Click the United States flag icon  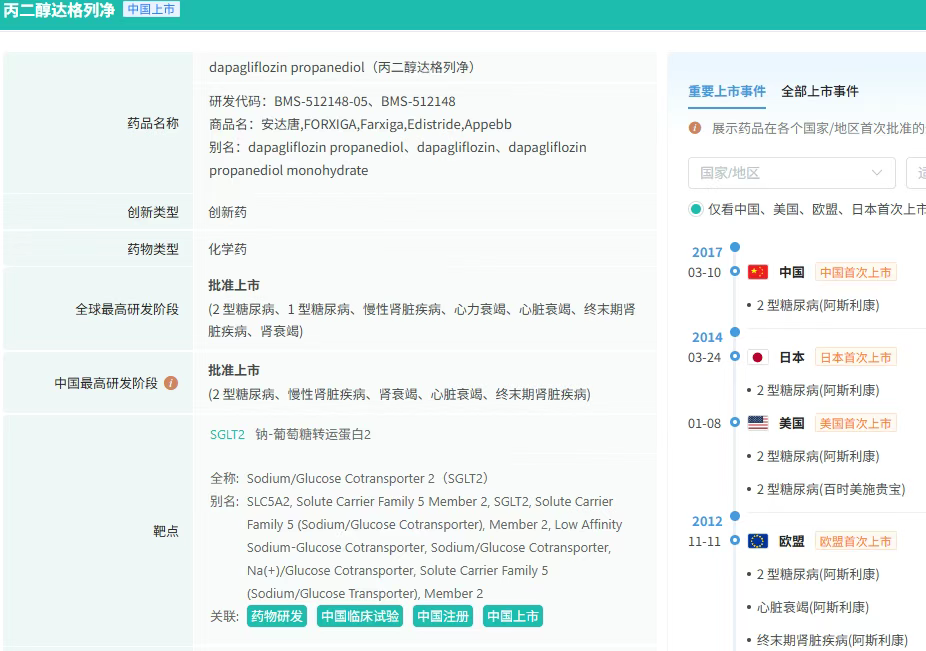pyautogui.click(x=758, y=423)
